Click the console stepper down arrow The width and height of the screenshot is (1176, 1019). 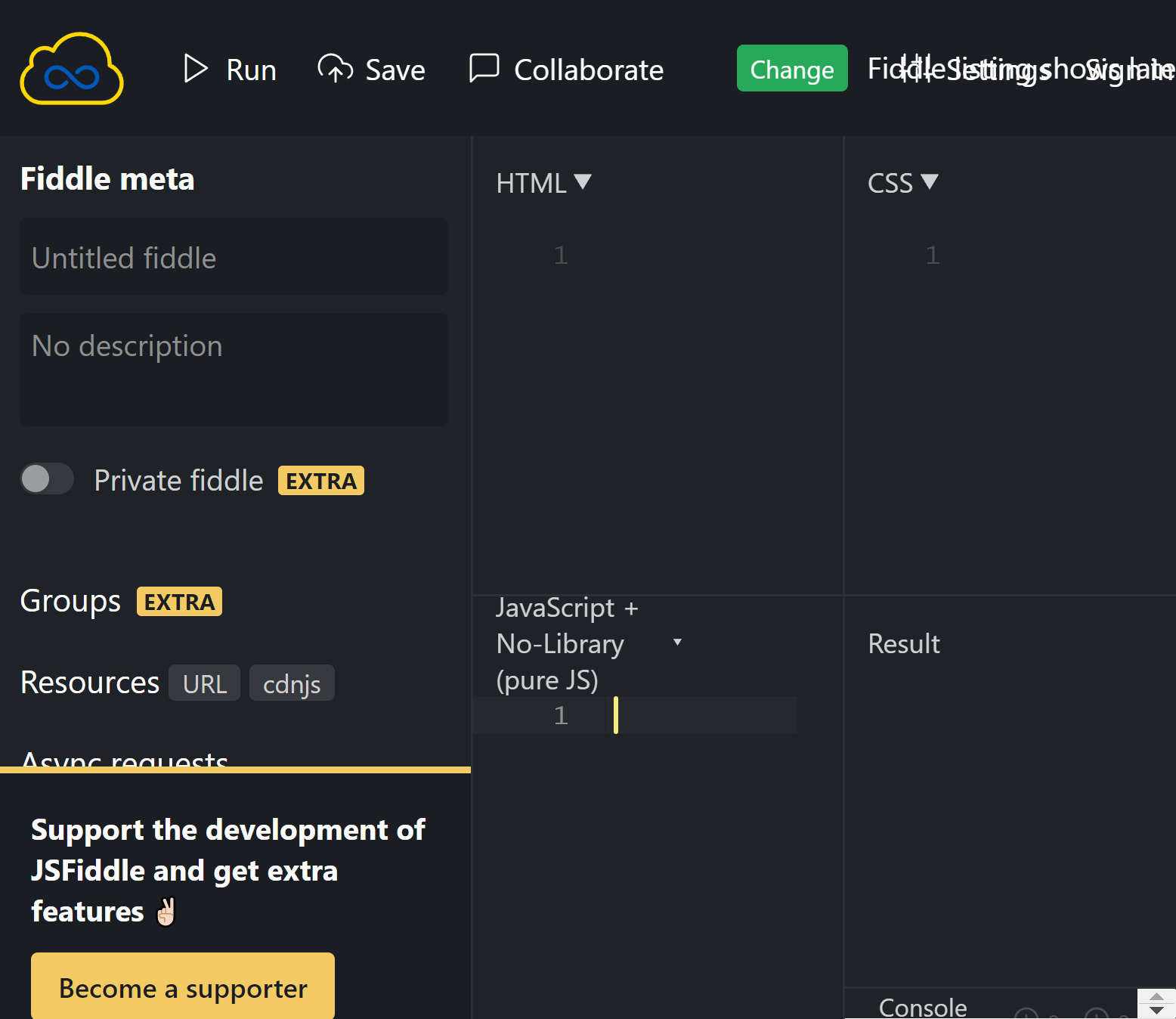point(1156,1011)
